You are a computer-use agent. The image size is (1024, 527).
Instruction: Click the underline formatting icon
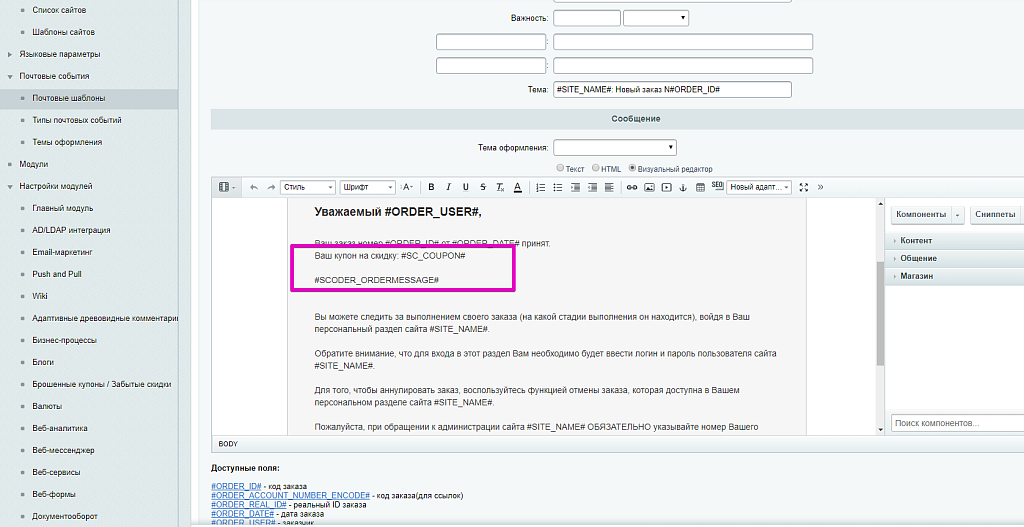[x=465, y=187]
